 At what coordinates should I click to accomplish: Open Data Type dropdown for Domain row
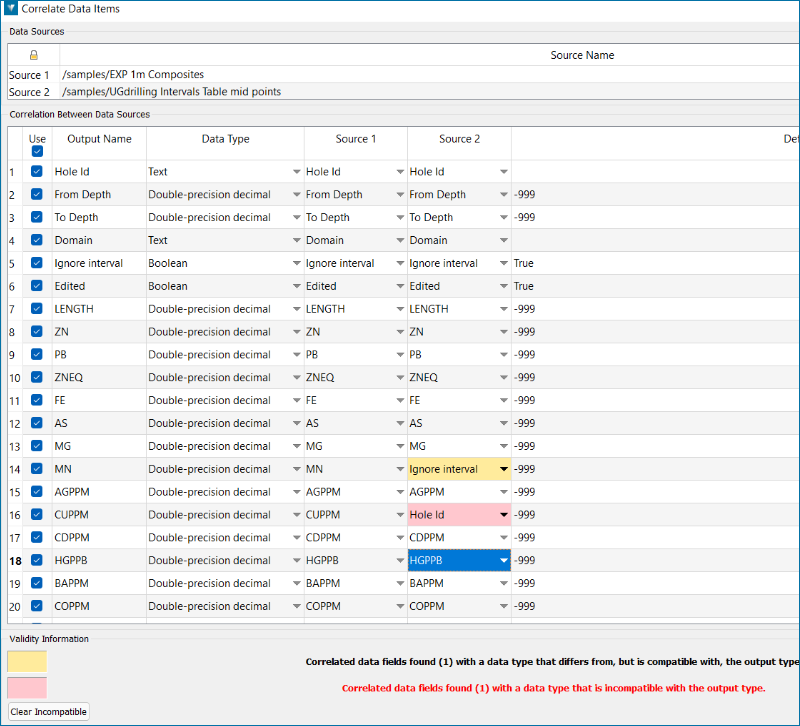point(296,241)
